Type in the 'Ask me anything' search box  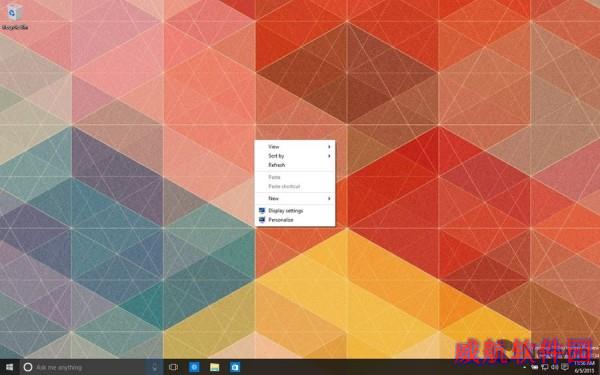coord(90,367)
